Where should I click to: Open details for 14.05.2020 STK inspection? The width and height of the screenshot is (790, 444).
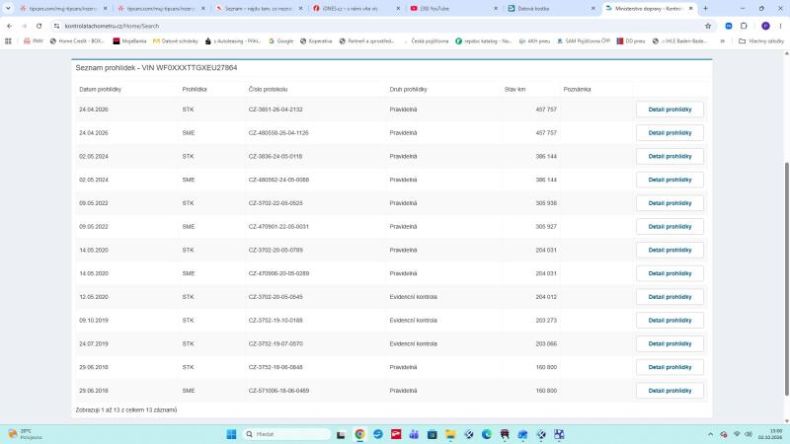(670, 250)
